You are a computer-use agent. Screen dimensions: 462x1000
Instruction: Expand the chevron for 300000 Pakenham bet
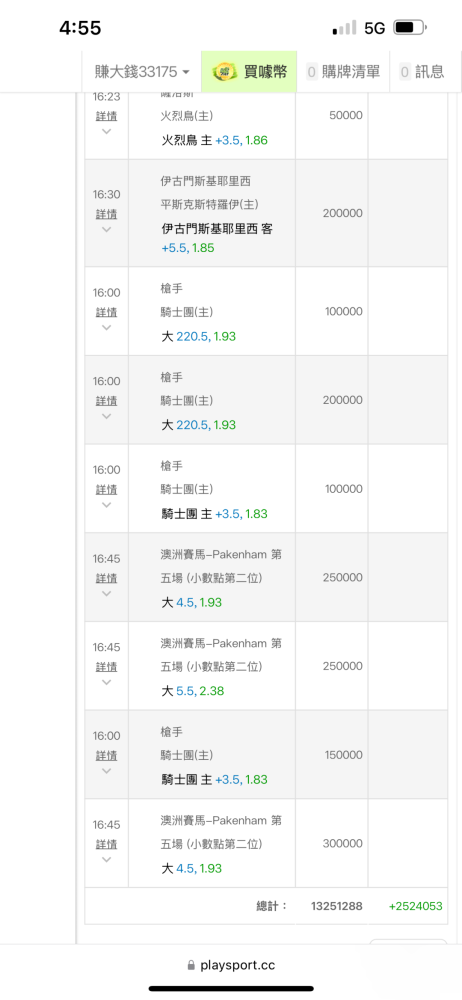tap(107, 859)
